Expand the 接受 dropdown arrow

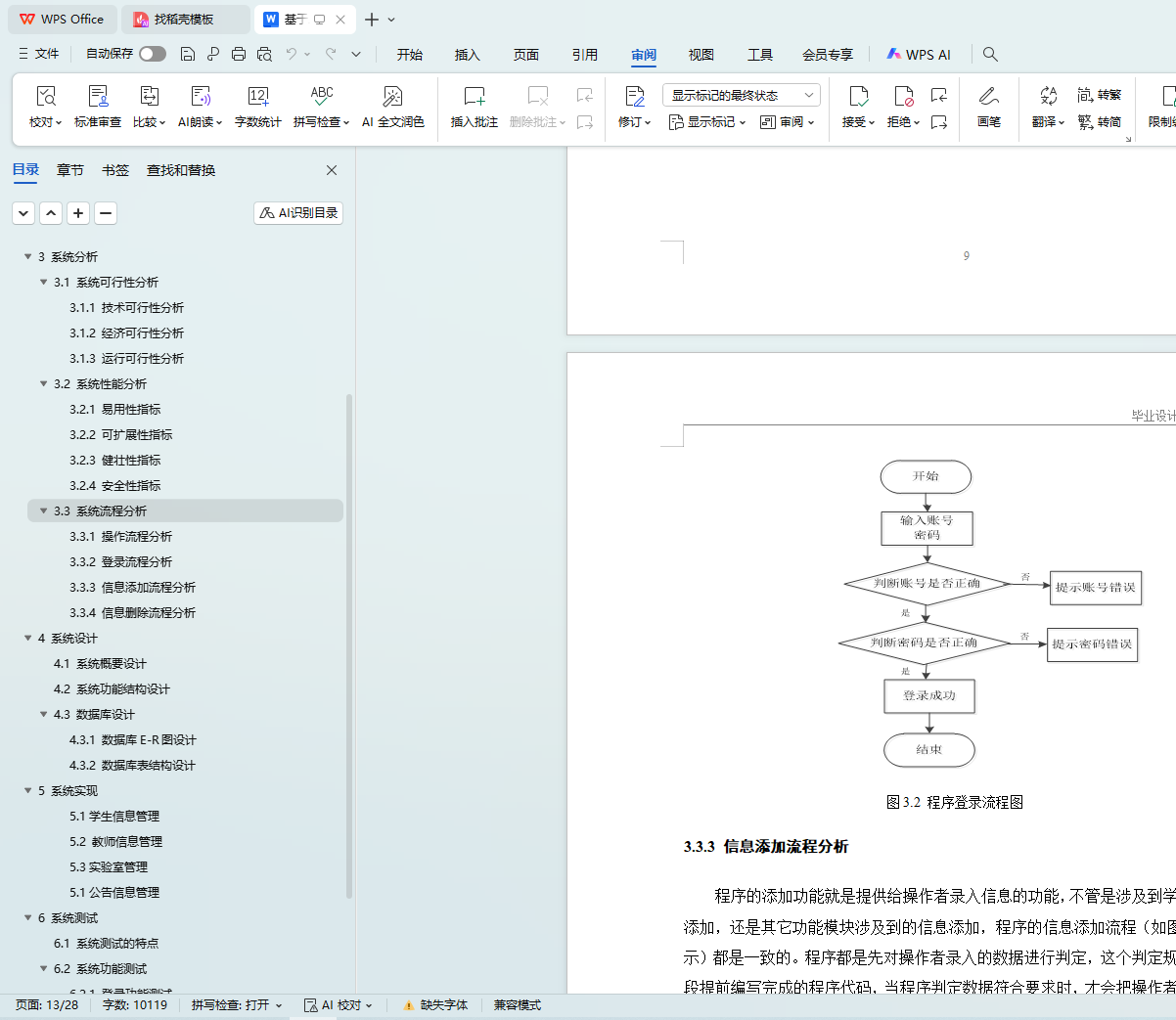(871, 122)
